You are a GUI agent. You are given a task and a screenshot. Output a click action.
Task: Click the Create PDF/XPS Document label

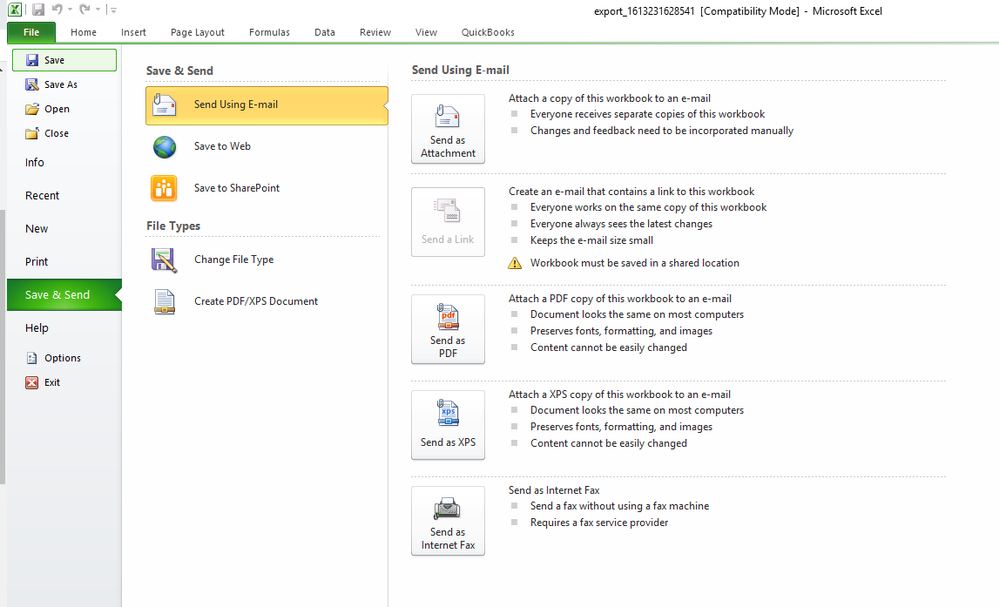(256, 301)
